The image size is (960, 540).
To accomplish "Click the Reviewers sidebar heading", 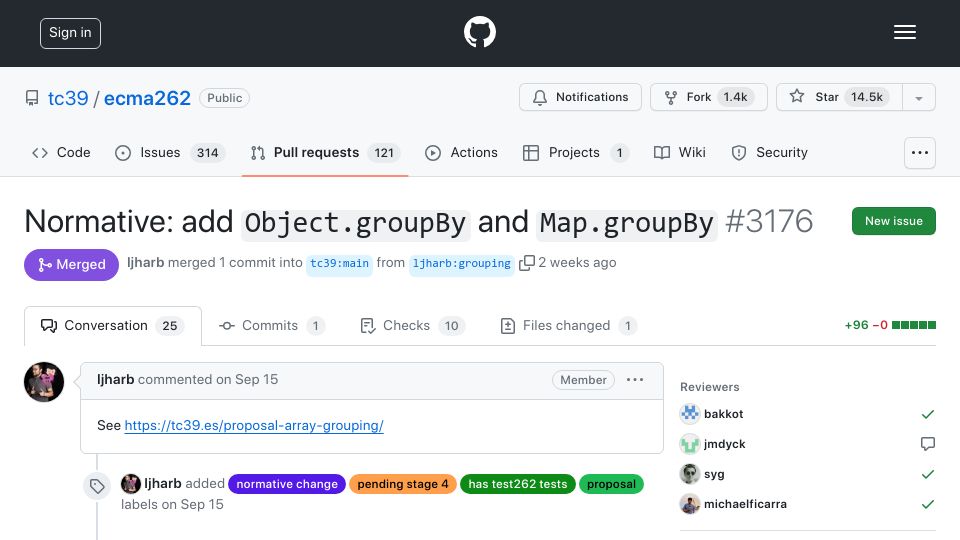I will point(710,387).
